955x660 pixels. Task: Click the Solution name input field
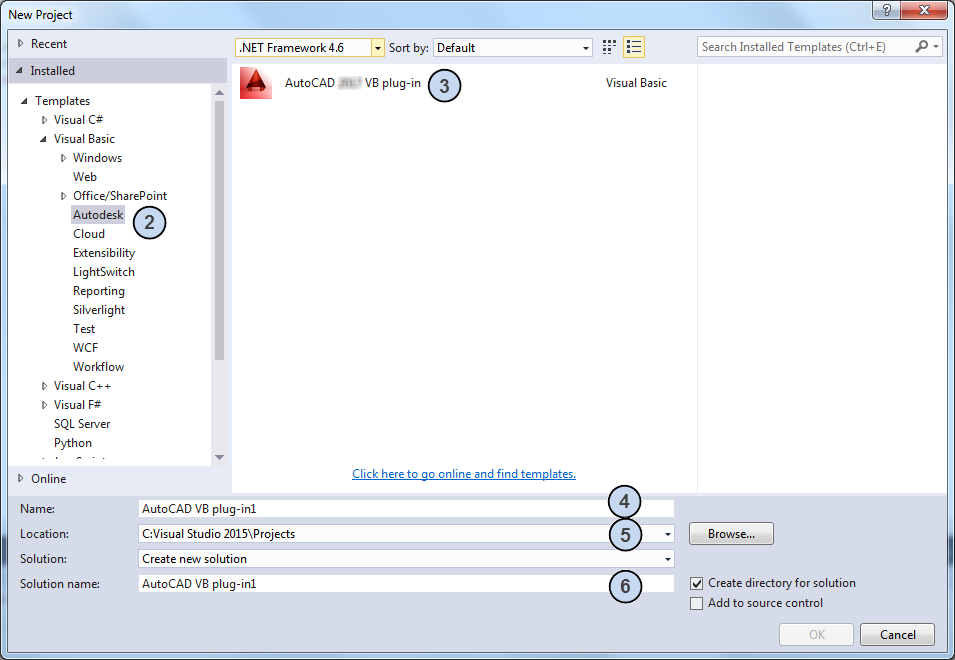tap(406, 584)
